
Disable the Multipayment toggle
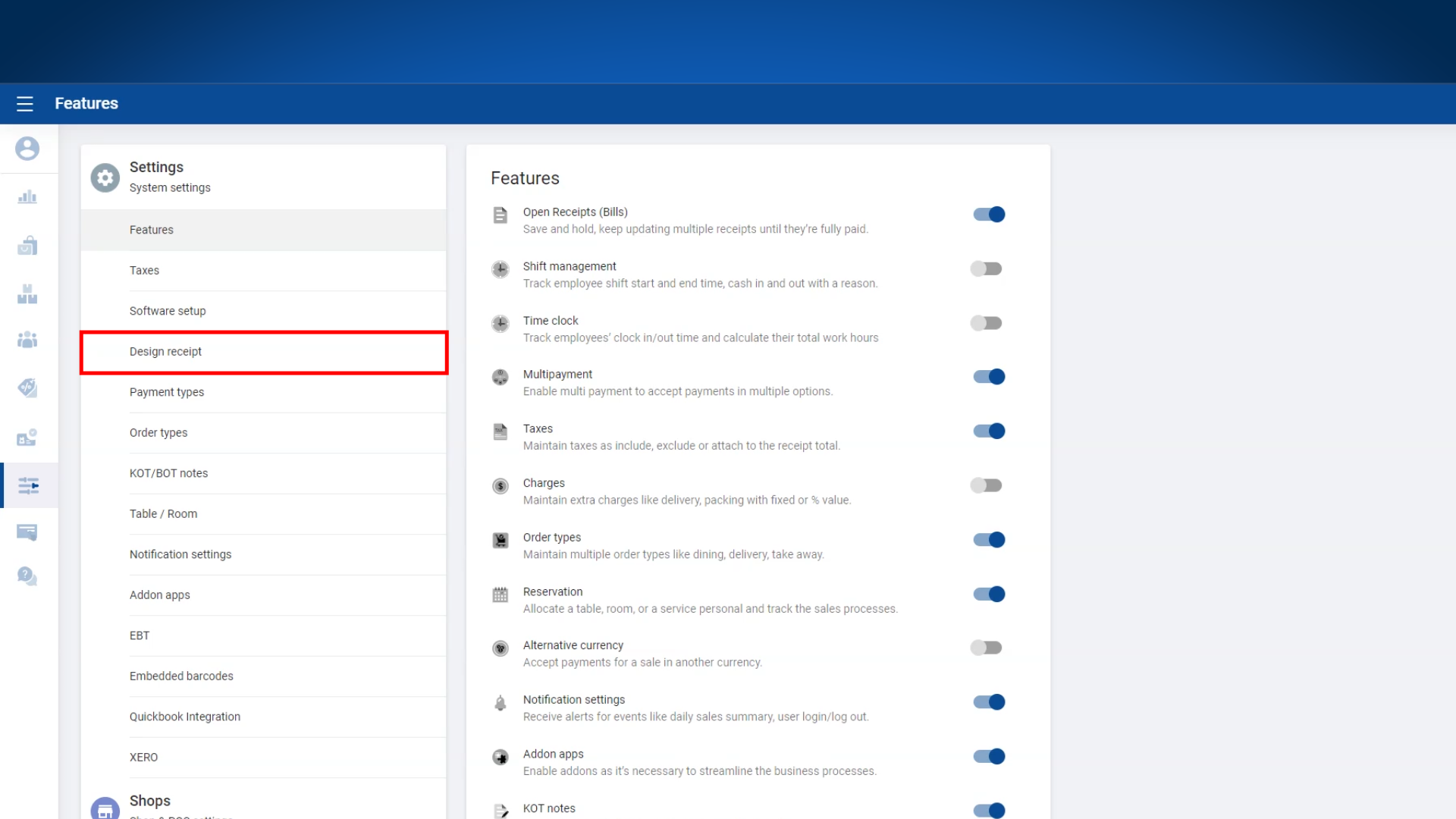pos(989,377)
